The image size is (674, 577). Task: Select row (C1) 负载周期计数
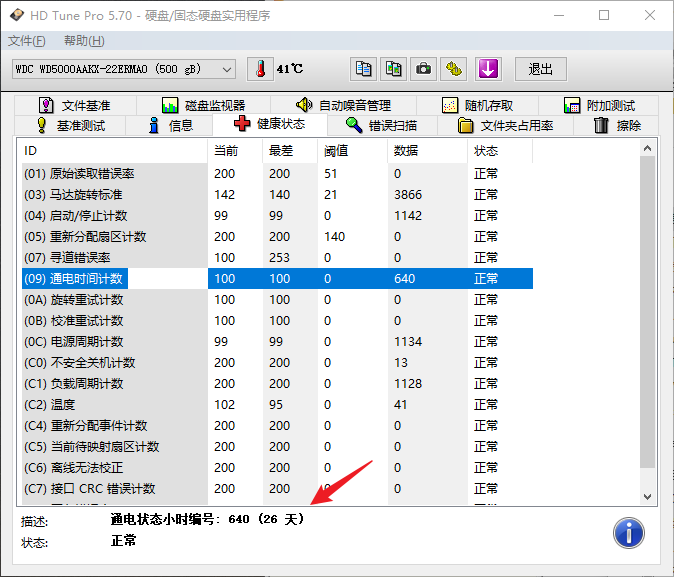277,384
